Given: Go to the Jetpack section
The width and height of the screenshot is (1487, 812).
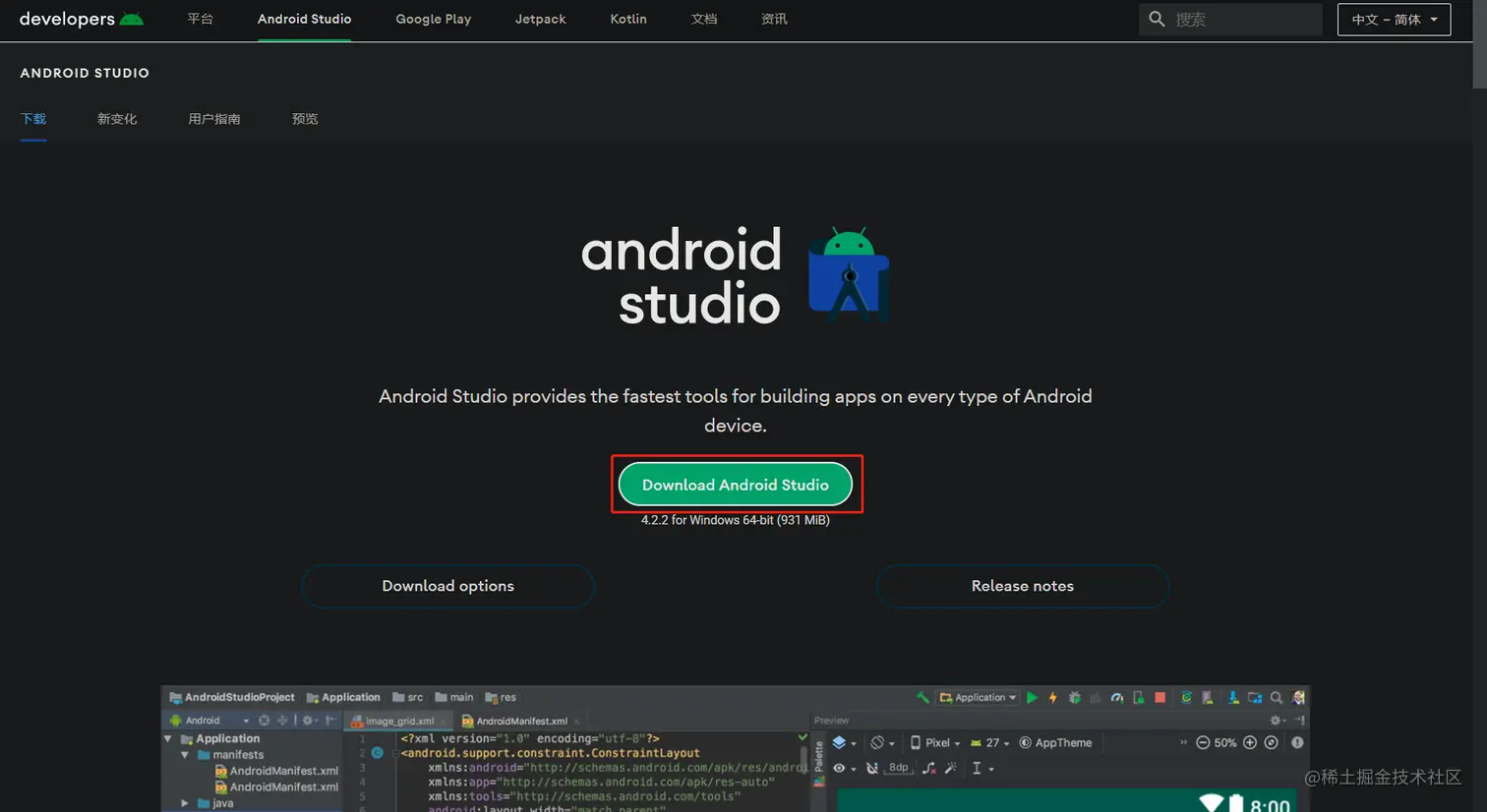Looking at the screenshot, I should (x=540, y=19).
